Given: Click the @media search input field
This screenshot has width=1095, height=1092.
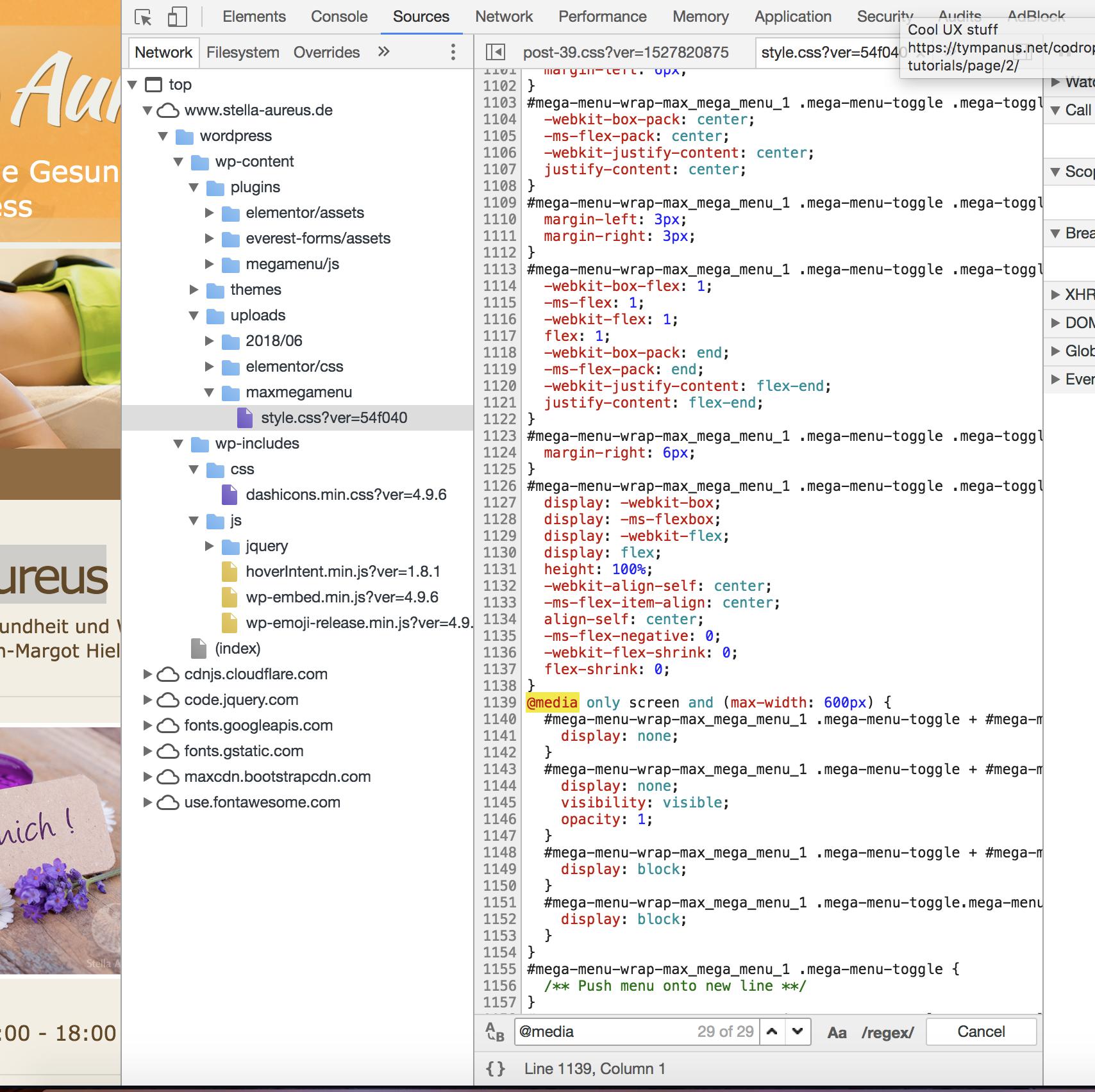Looking at the screenshot, I should [603, 1032].
